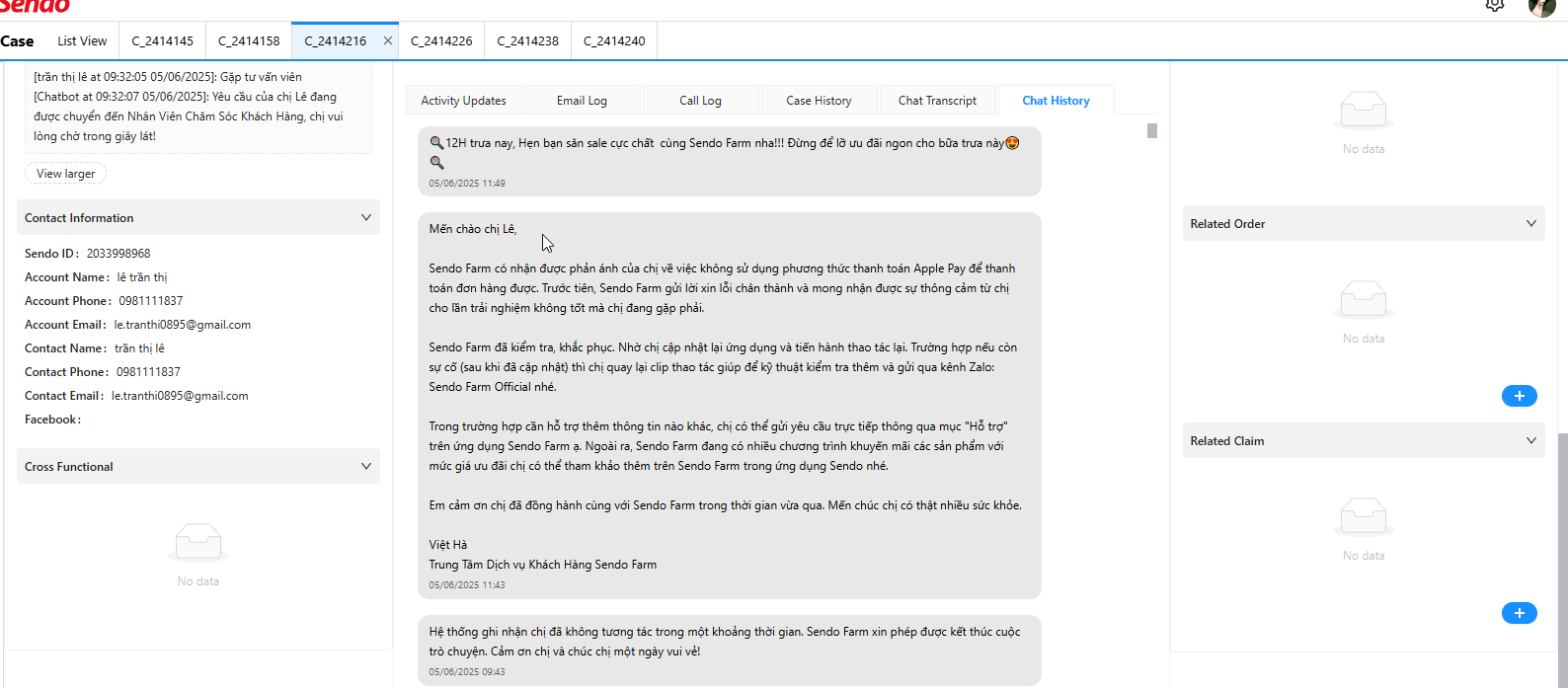Click the Facebook field label
This screenshot has width=1568, height=688.
[x=52, y=420]
